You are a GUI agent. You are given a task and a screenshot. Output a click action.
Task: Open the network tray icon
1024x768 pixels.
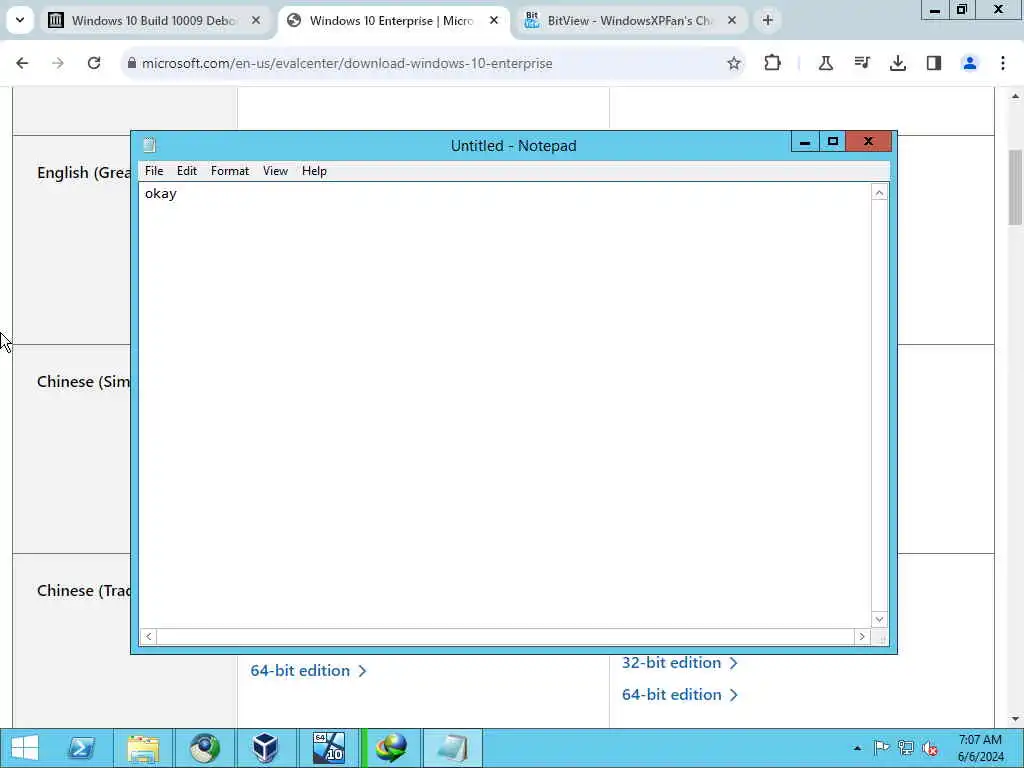pos(906,748)
